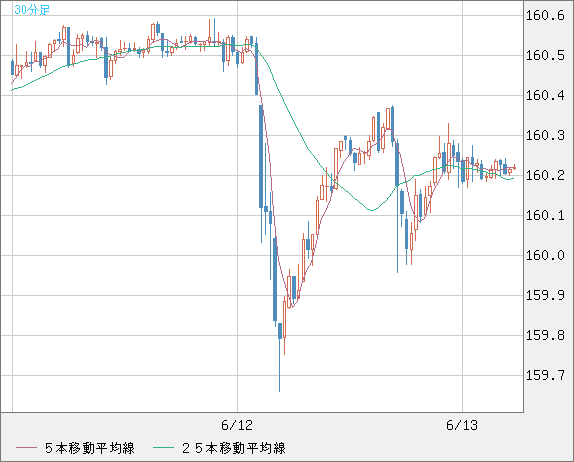Click the 5本移動平均線 legend text
The width and height of the screenshot is (574, 462).
(90, 448)
